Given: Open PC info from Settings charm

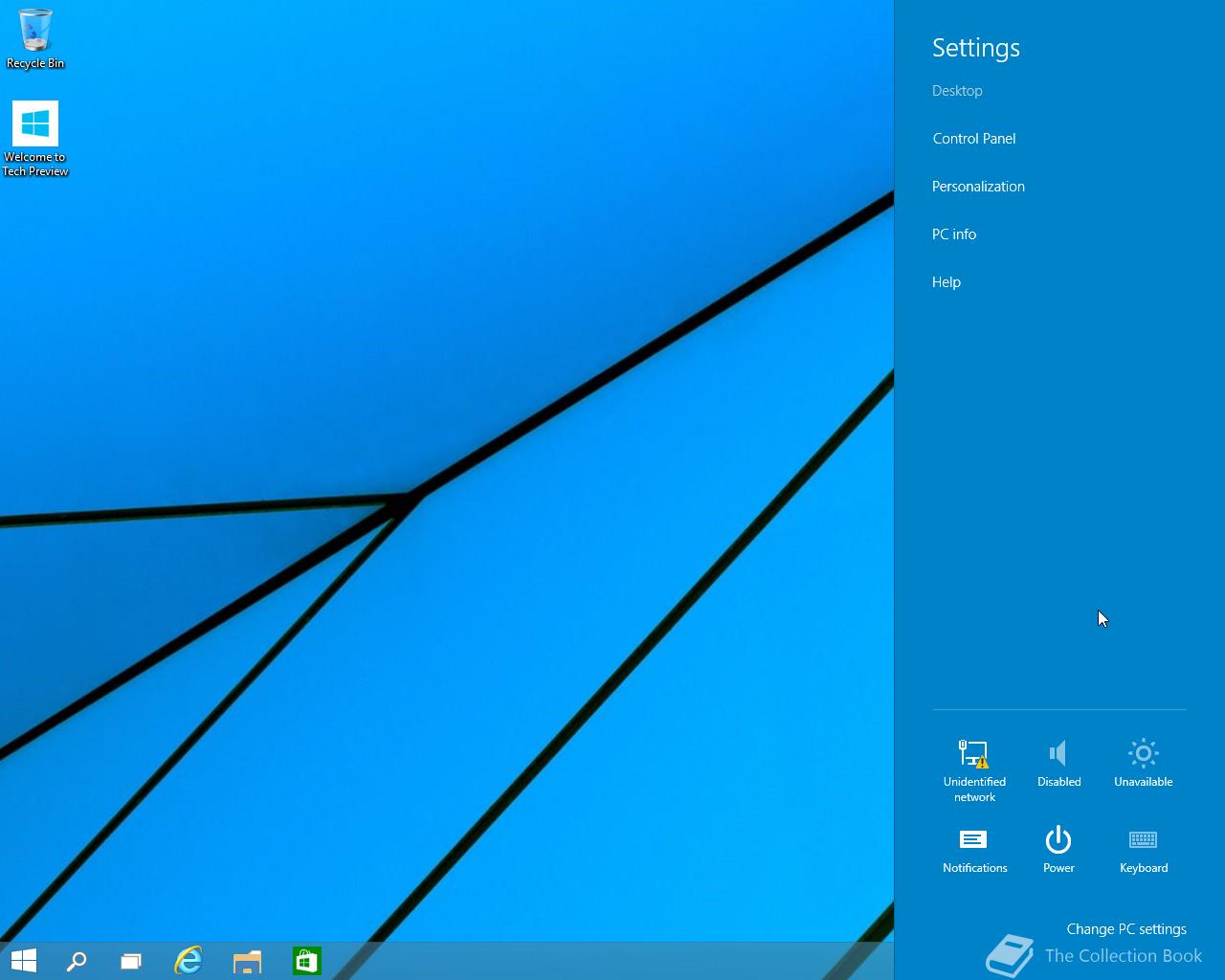Looking at the screenshot, I should (954, 234).
